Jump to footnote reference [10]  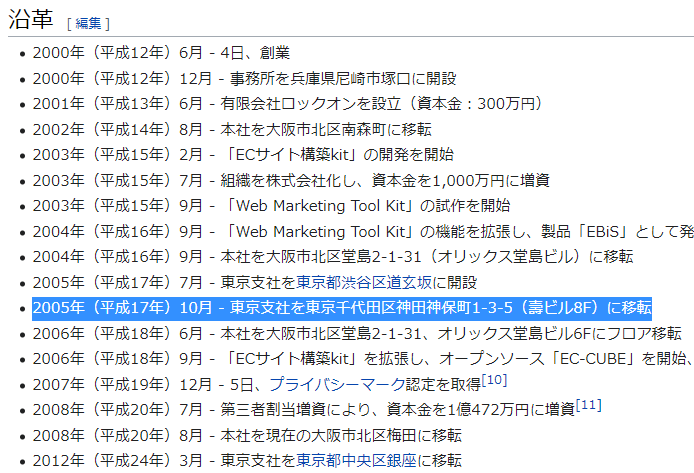pos(494,380)
